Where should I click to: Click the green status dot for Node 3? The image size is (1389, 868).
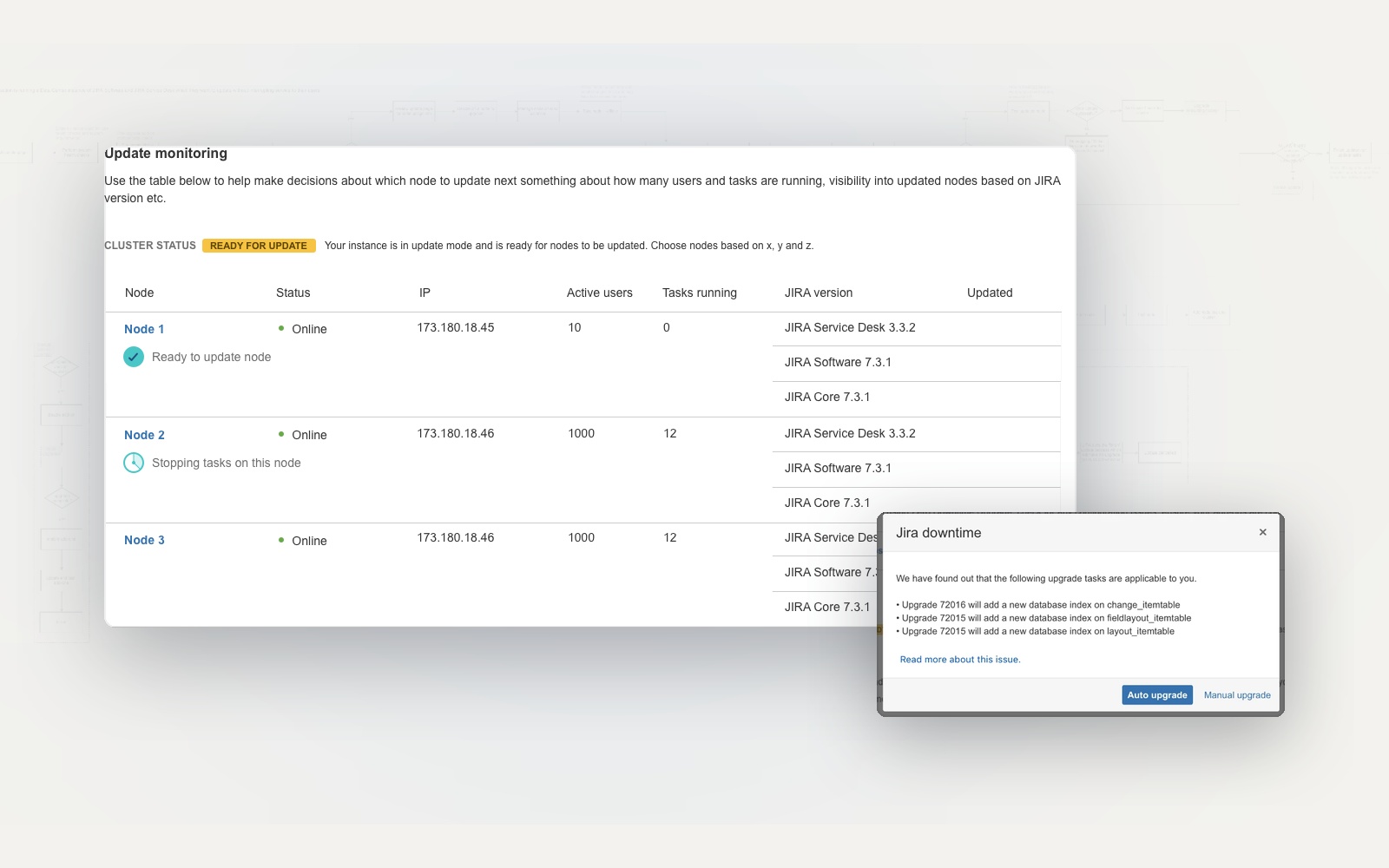tap(281, 540)
